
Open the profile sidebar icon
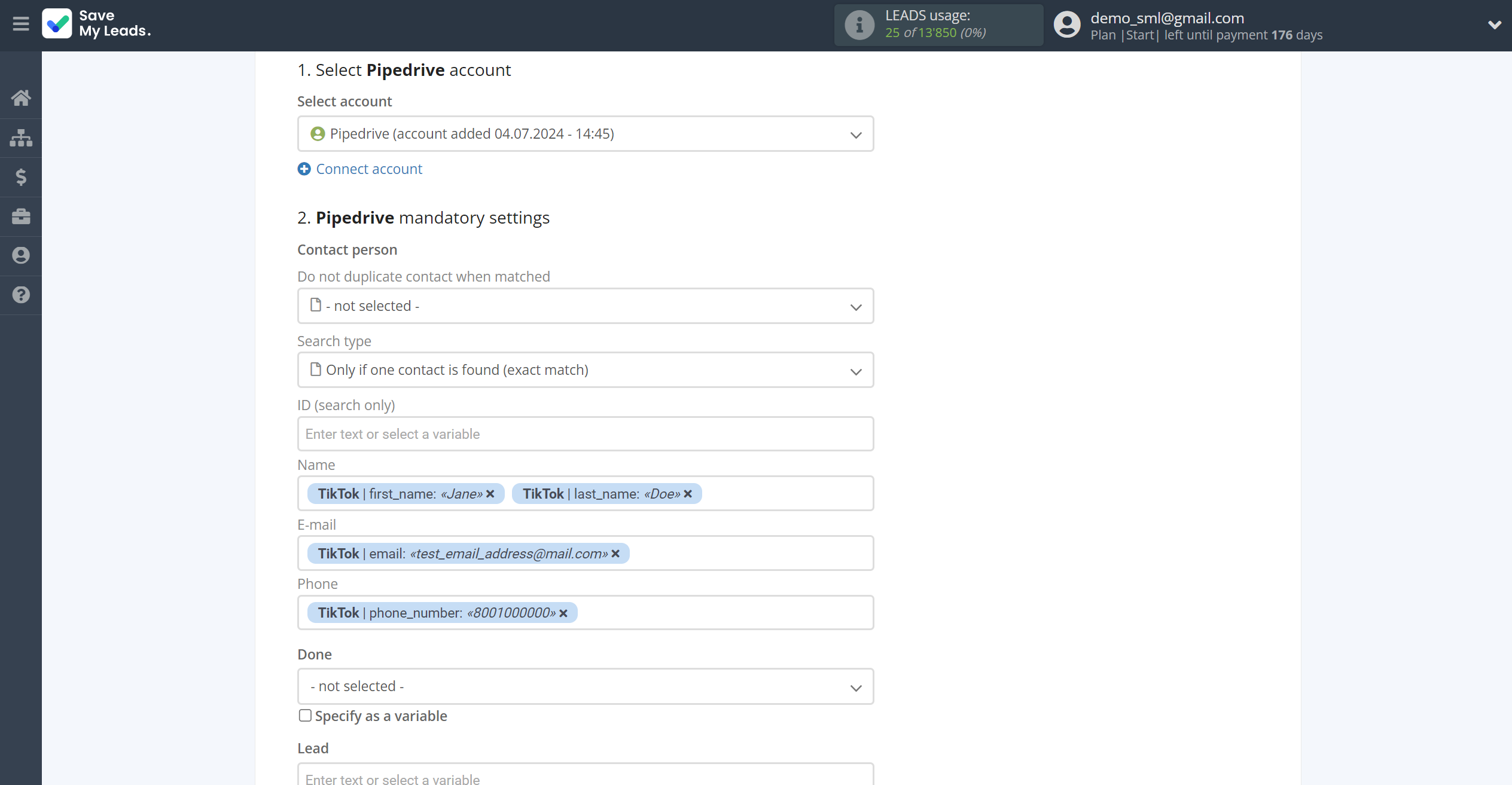point(21,255)
